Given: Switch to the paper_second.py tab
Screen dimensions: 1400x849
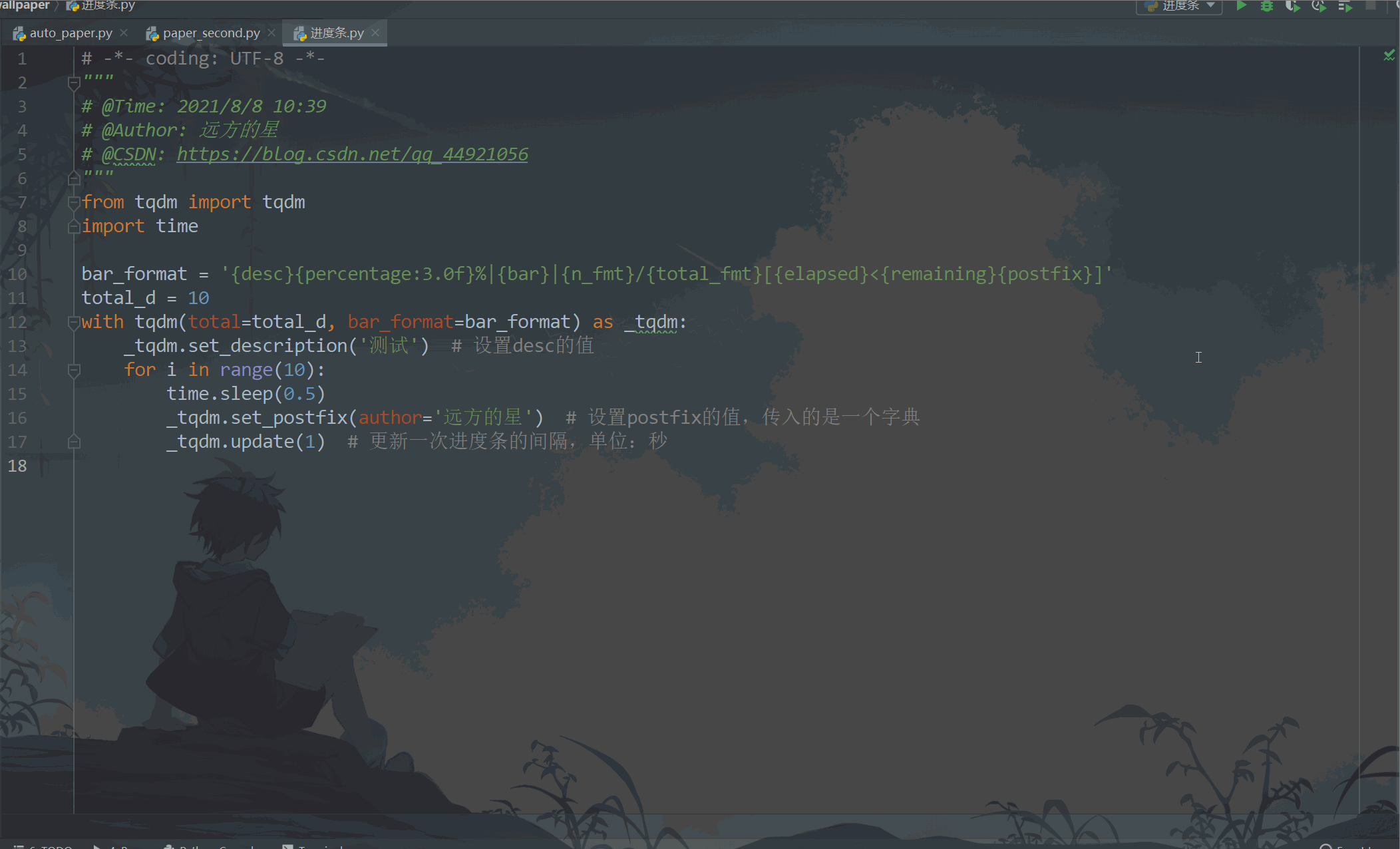Looking at the screenshot, I should click(x=211, y=33).
